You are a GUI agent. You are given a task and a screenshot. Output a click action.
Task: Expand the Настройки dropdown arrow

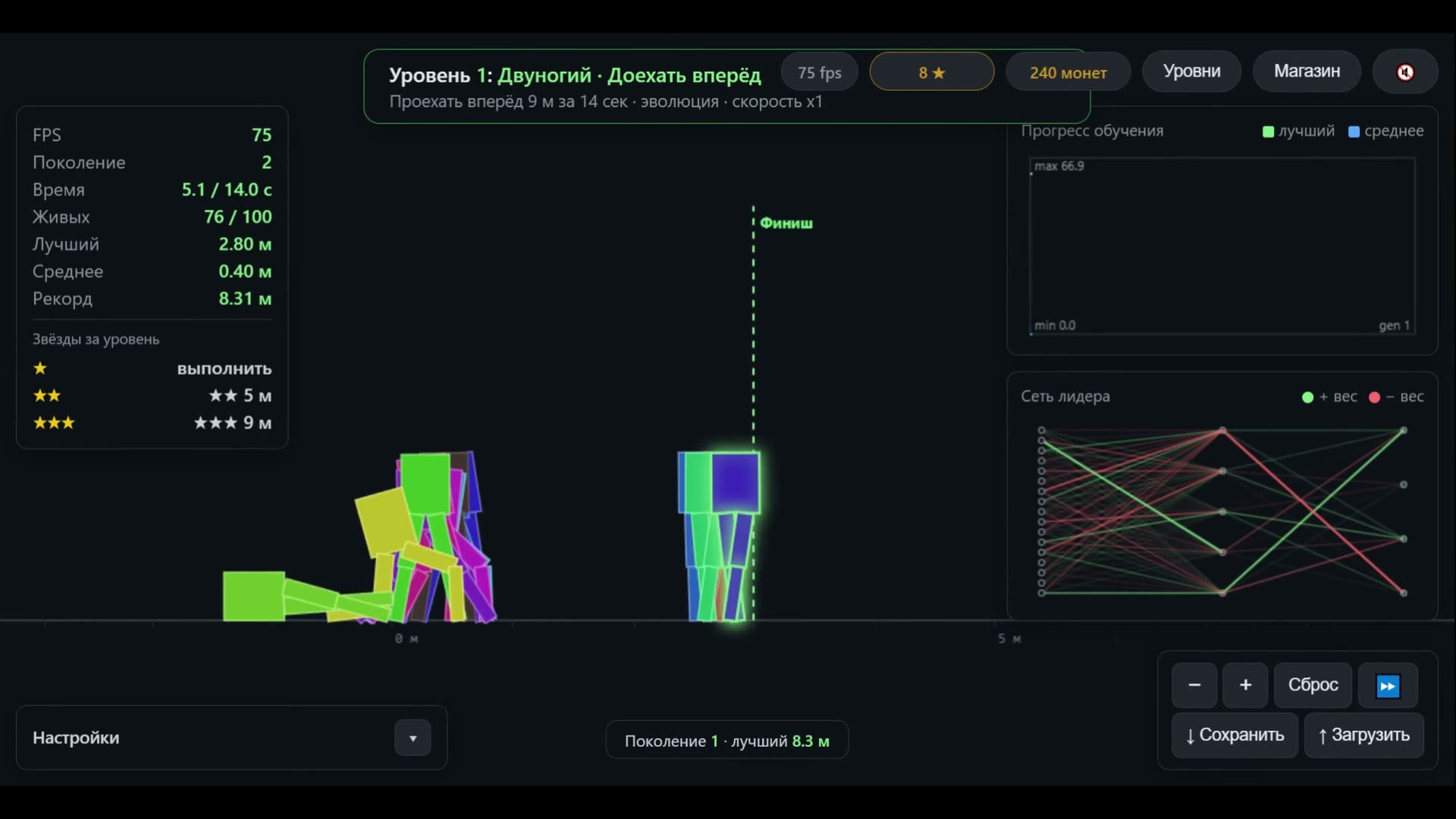point(413,738)
